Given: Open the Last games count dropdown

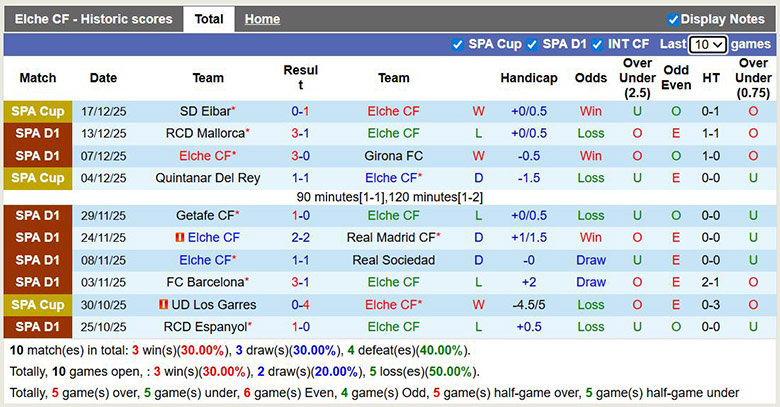Looking at the screenshot, I should click(x=708, y=45).
